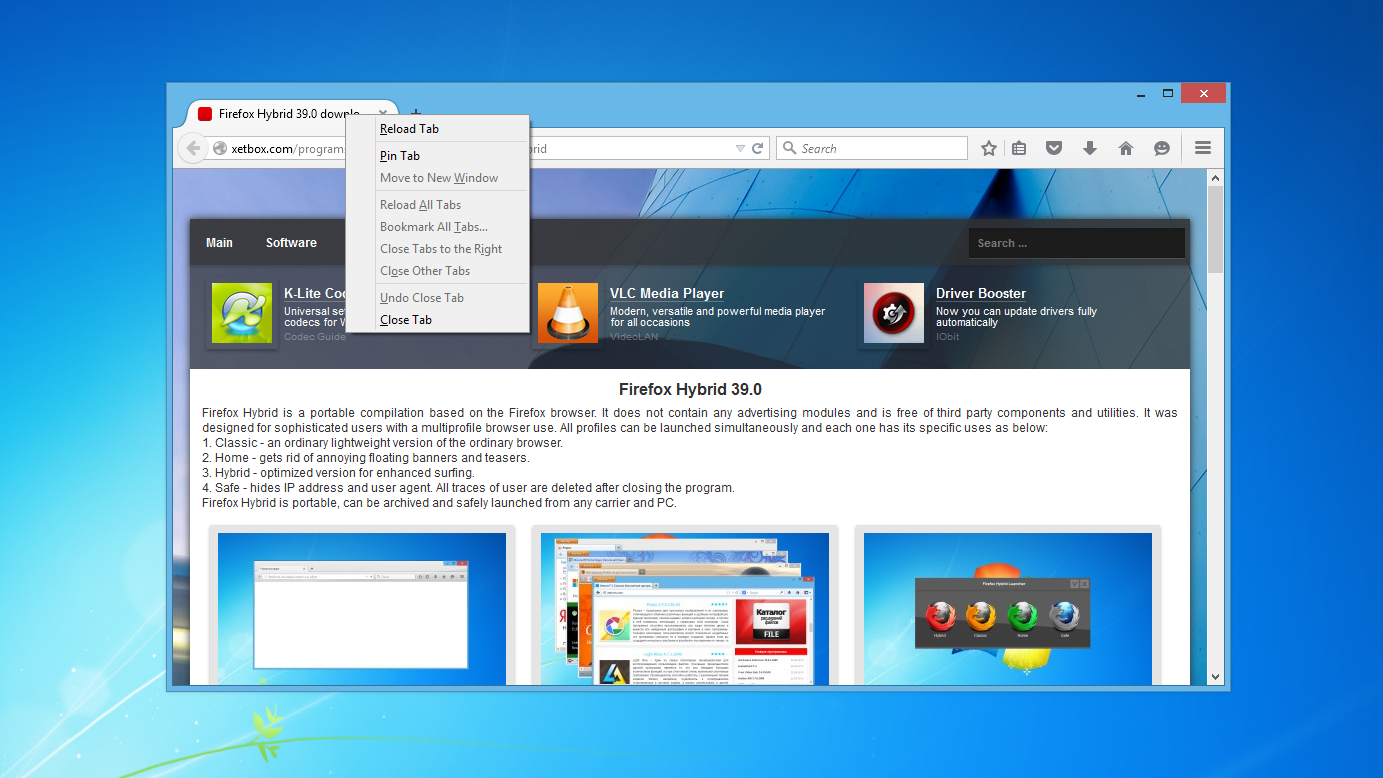Go to the Home page icon
The height and width of the screenshot is (778, 1383).
[1126, 148]
